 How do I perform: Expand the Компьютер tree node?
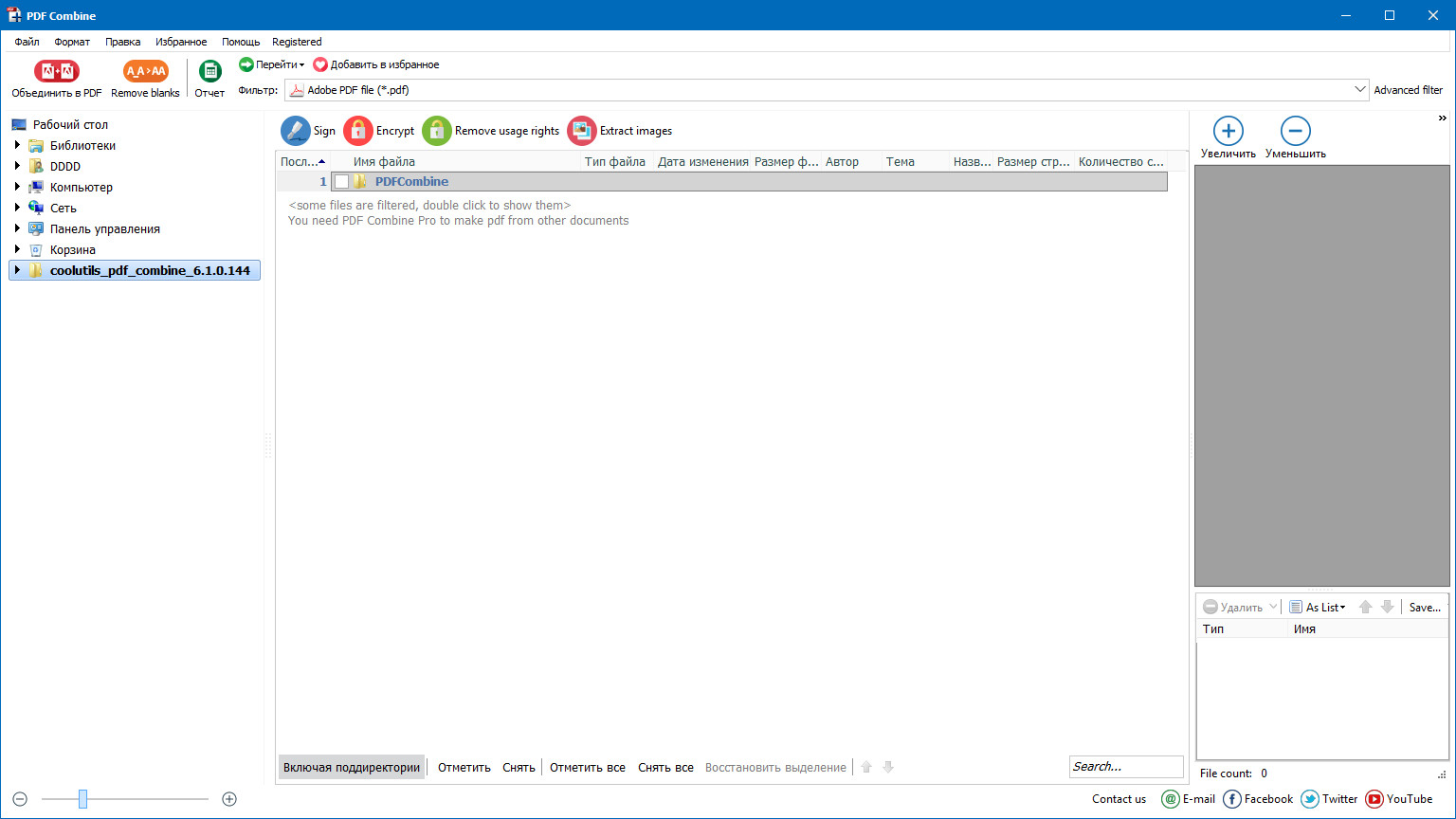(x=17, y=187)
